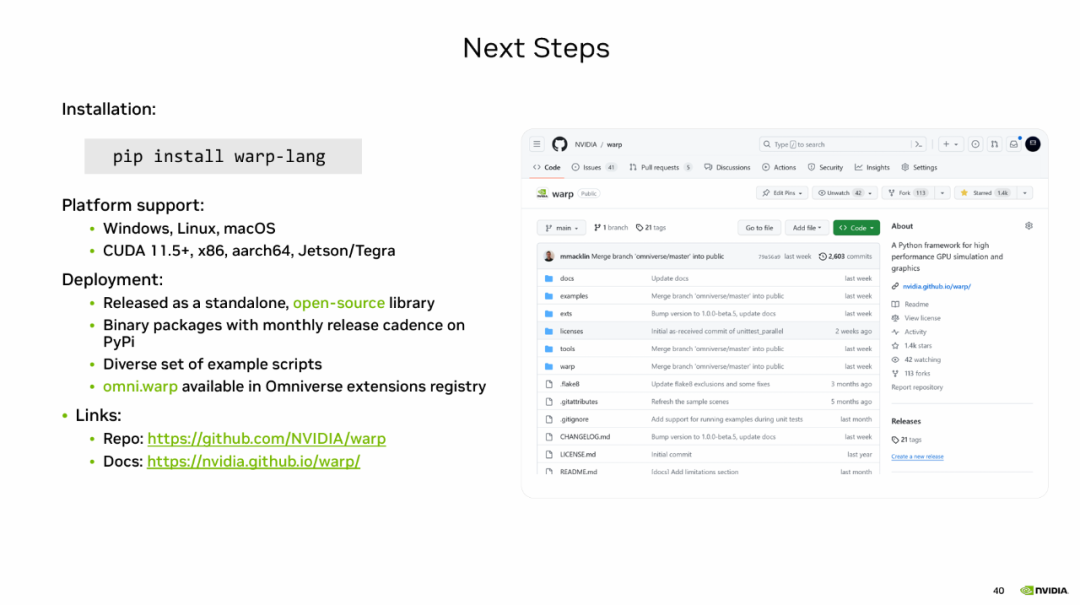Open the command palette icon beside search
This screenshot has height=605, width=1080.
click(918, 144)
